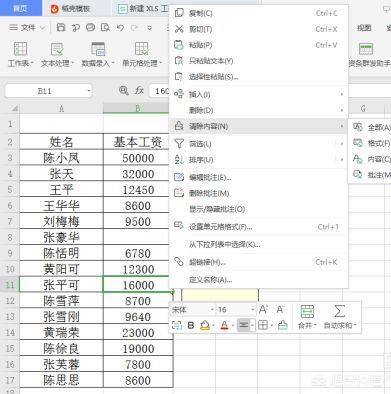Click the cell containing 陈小凤

coord(61,158)
